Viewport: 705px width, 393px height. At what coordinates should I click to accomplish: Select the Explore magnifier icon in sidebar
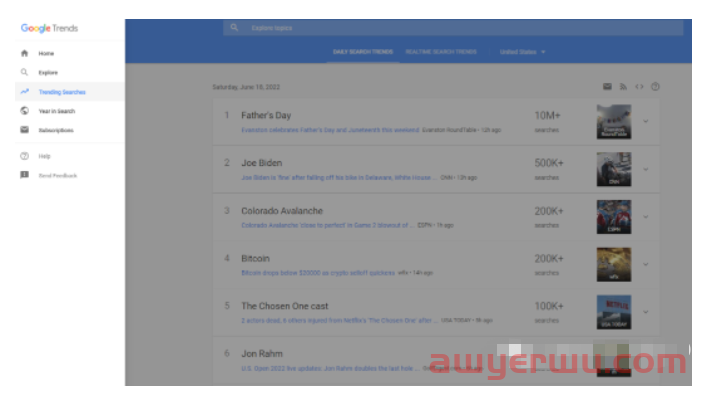click(24, 72)
